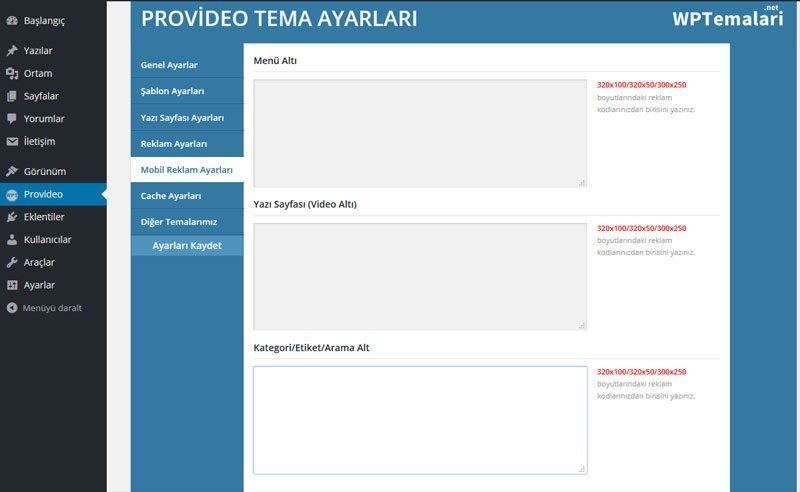Viewport: 800px width, 492px height.
Task: Click the Menü Altı textarea resize handle
Action: click(x=582, y=183)
